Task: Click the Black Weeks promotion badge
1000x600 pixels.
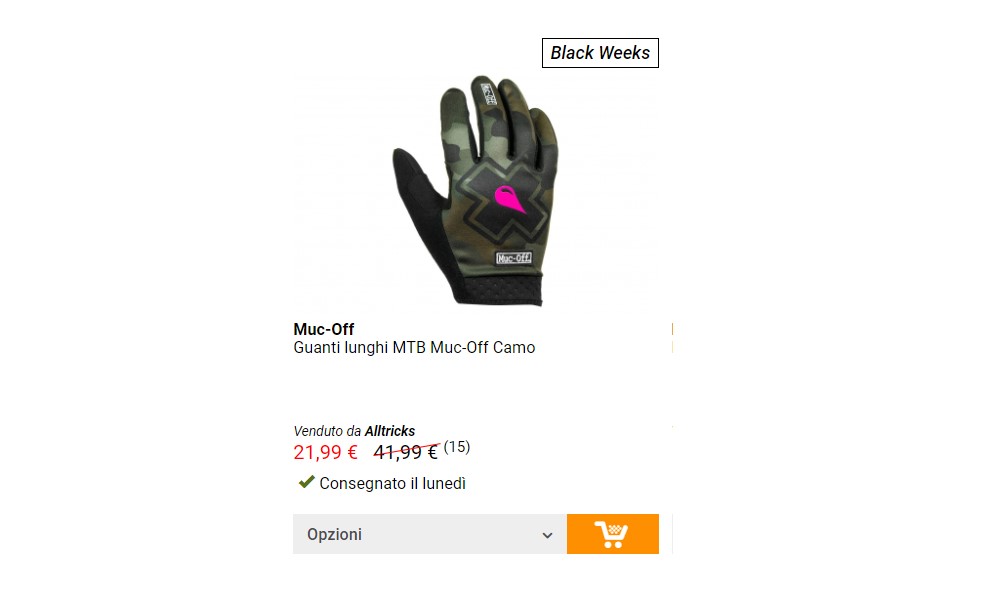Action: coord(600,53)
